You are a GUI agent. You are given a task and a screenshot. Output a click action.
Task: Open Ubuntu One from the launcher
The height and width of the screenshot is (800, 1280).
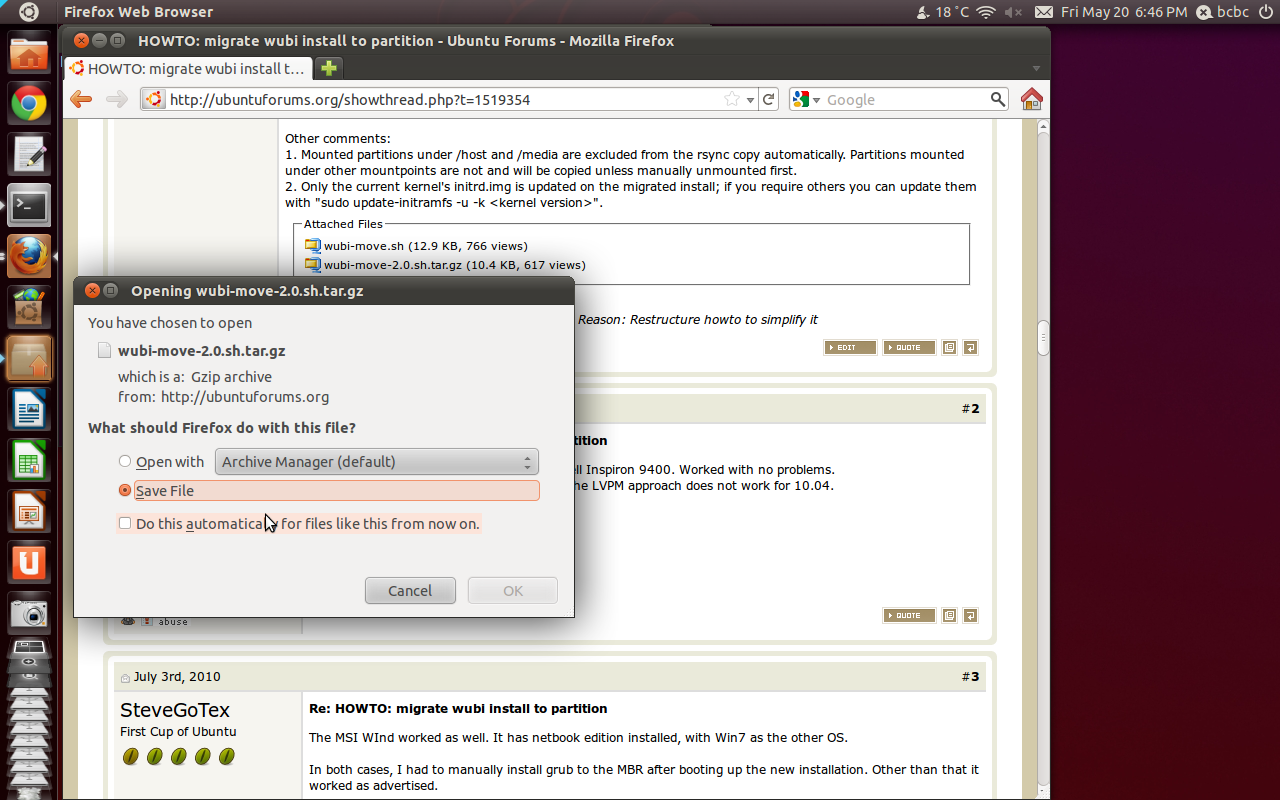pyautogui.click(x=29, y=563)
